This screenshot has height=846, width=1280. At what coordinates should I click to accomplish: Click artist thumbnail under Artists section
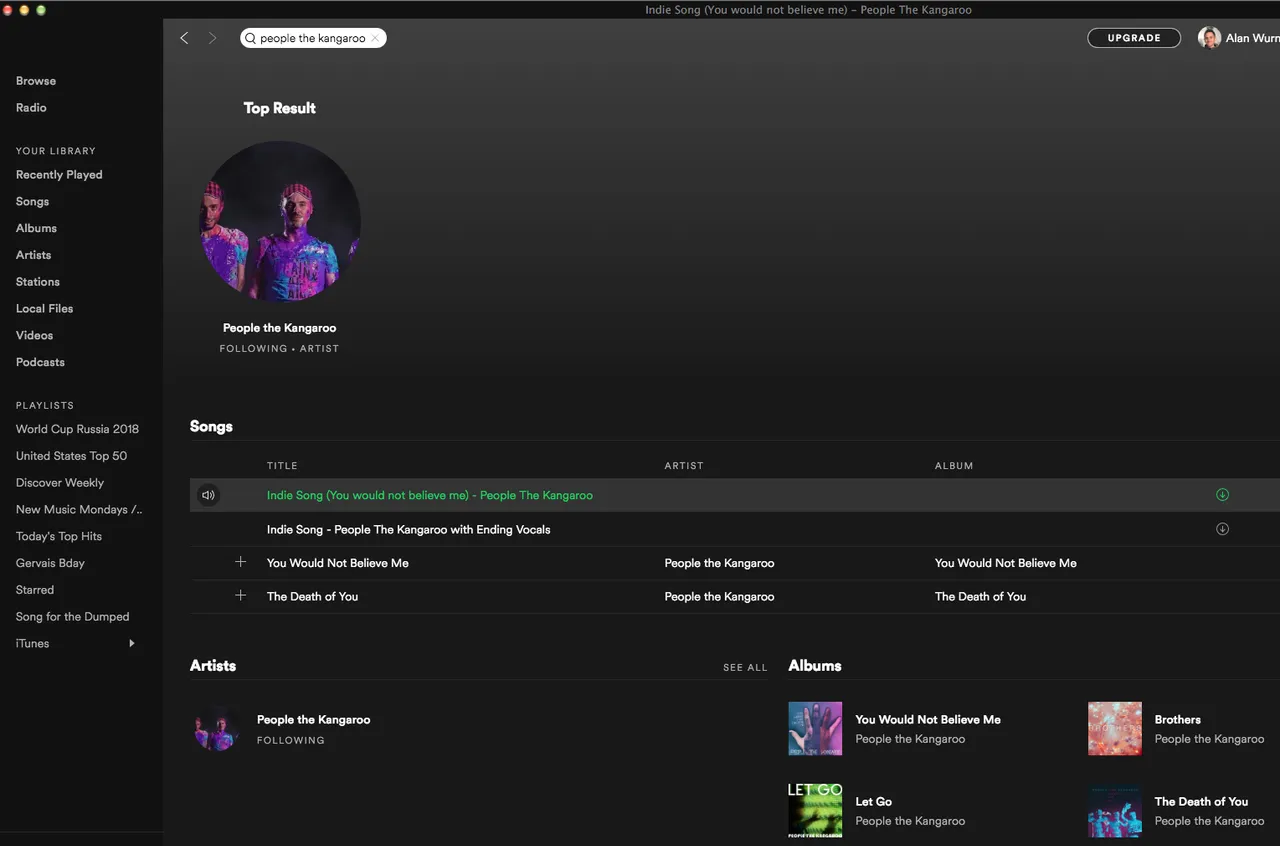(217, 729)
